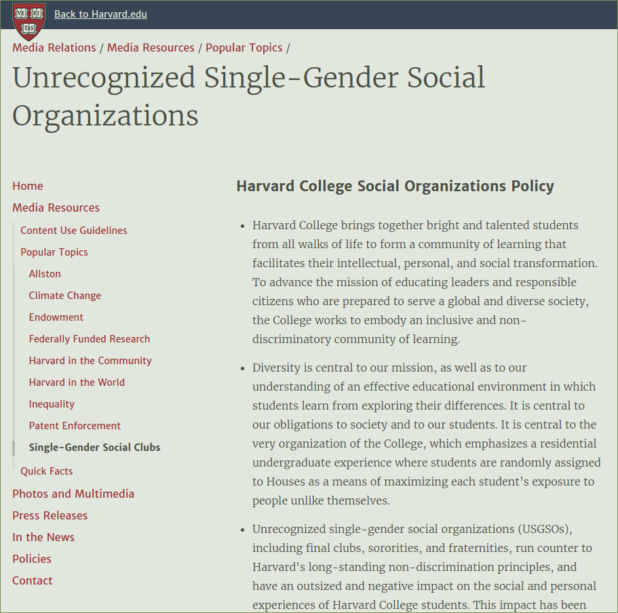
Task: View the Climate Change topic
Action: [65, 296]
